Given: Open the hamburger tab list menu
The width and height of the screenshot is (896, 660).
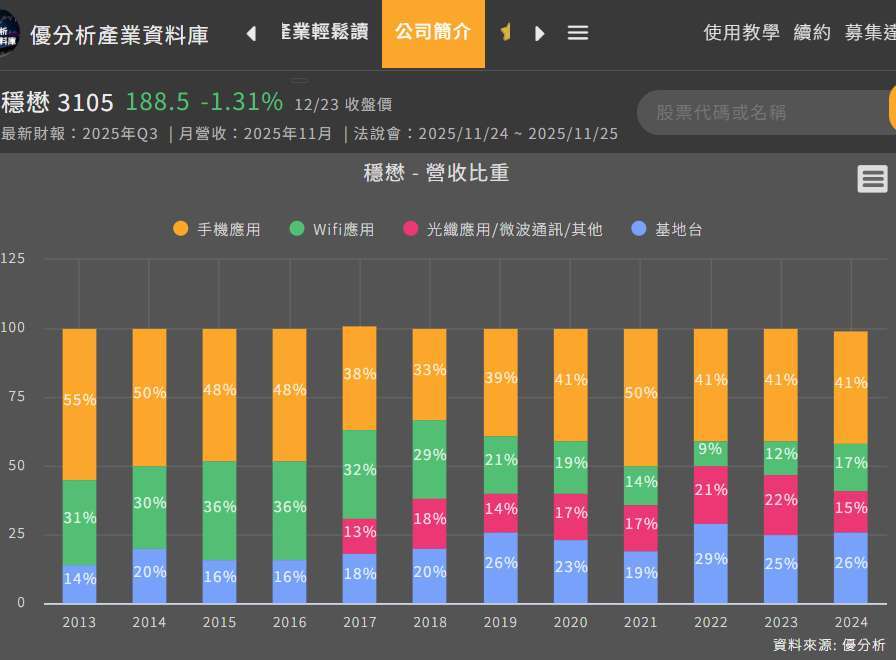Looking at the screenshot, I should click(577, 33).
